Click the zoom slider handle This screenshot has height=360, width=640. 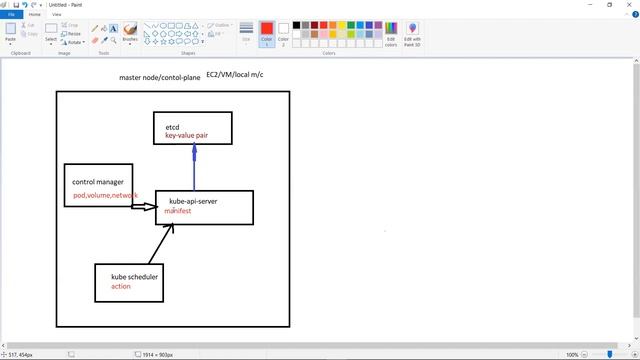610,355
